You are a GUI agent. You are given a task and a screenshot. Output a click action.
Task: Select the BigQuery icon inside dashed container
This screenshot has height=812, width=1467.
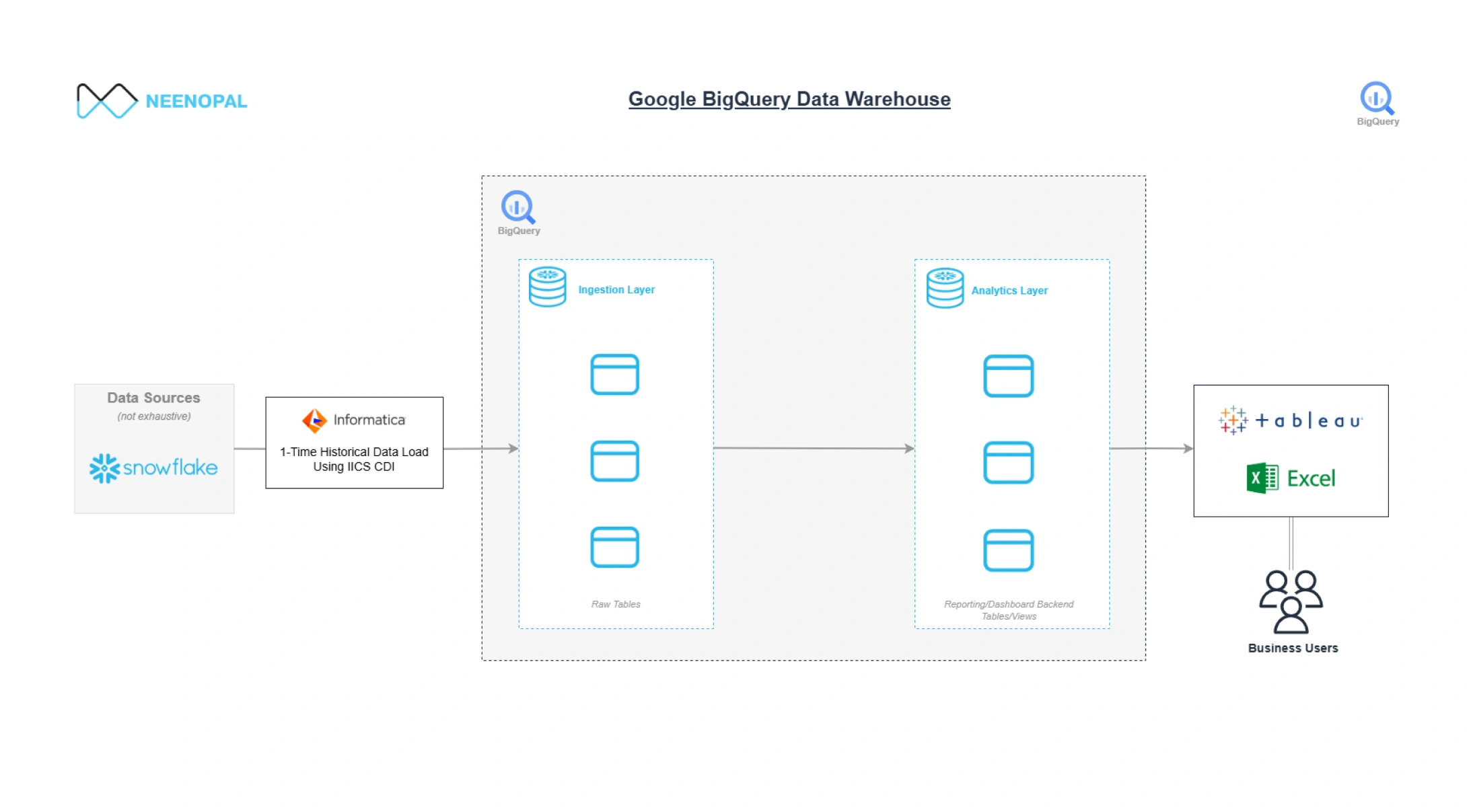517,207
